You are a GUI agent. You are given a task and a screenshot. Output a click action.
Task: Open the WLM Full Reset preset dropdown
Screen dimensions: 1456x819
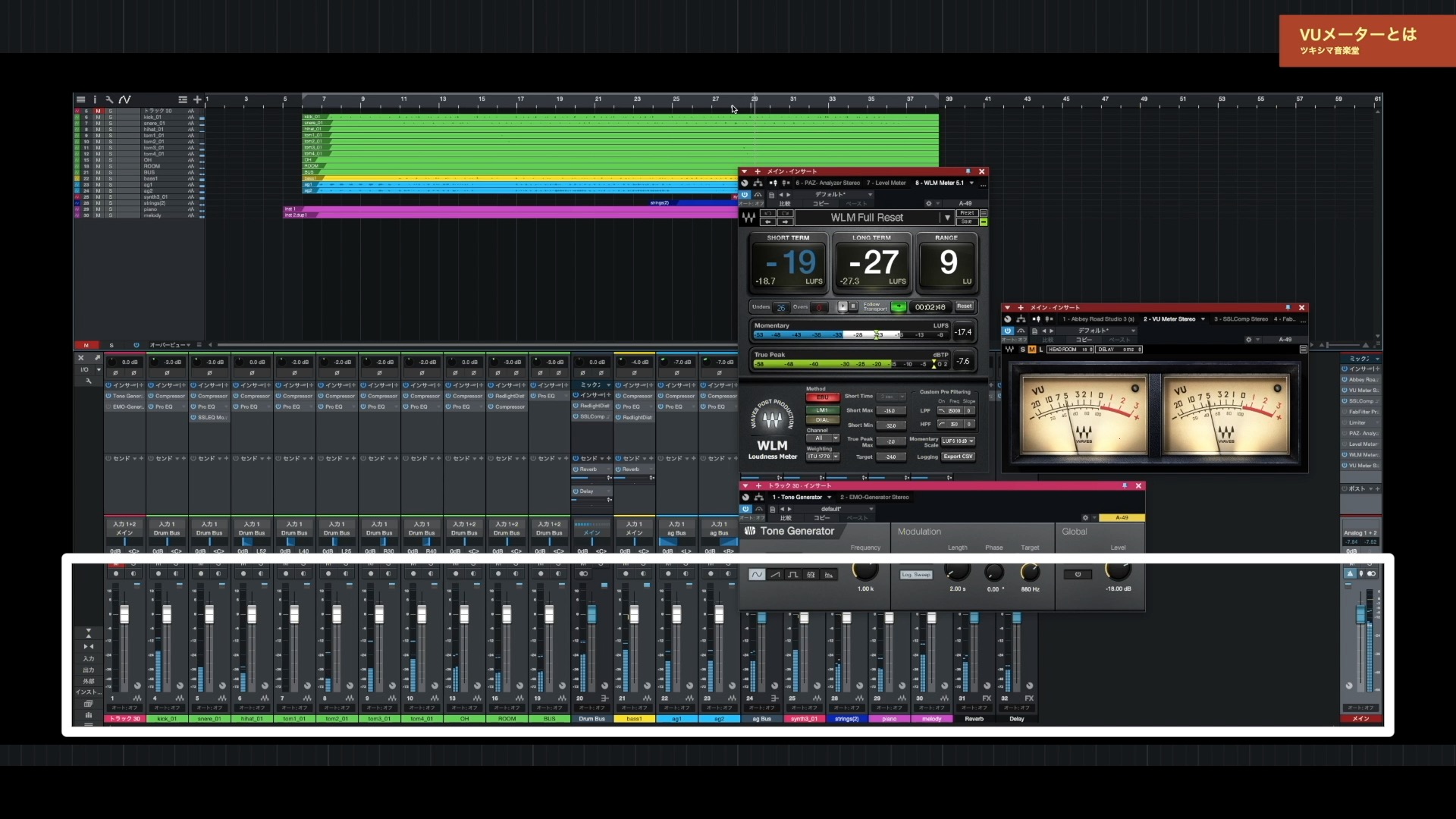[948, 218]
